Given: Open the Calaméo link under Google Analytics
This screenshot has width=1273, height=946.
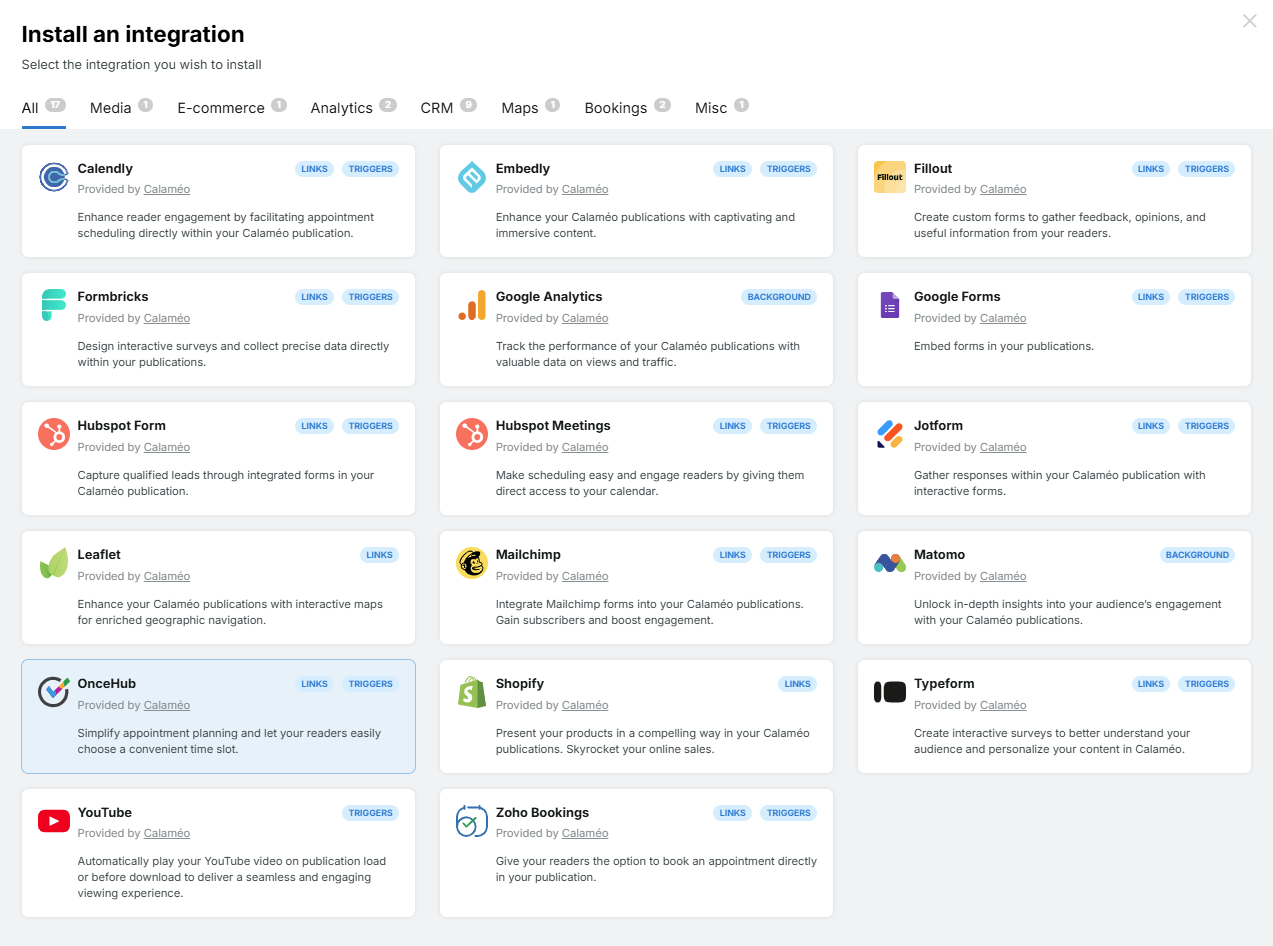Looking at the screenshot, I should [x=585, y=319].
